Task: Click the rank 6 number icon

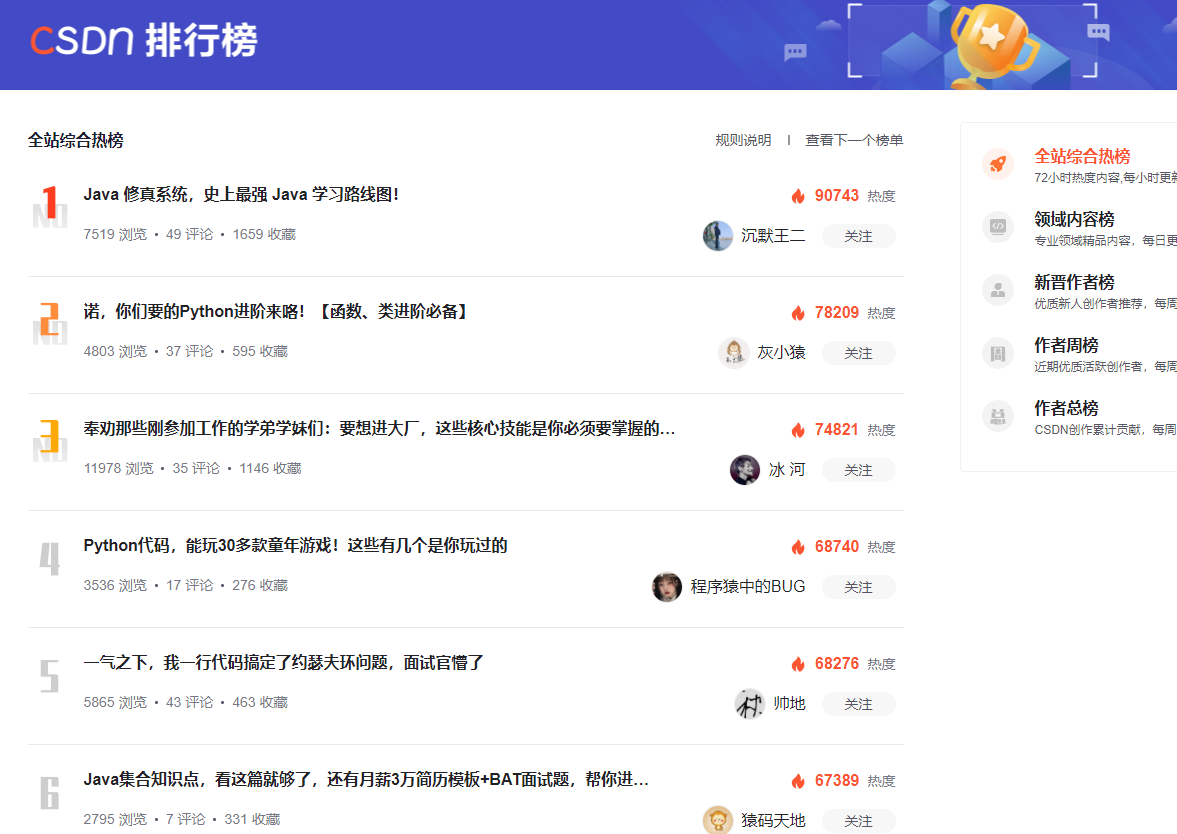Action: (50, 793)
